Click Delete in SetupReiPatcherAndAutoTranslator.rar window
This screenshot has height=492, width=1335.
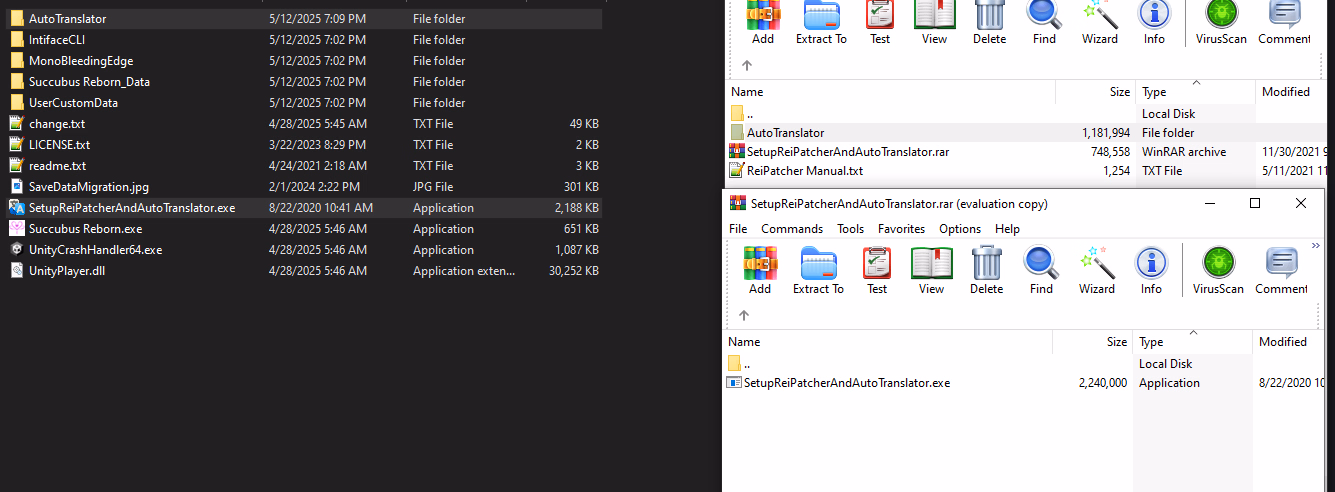coord(986,271)
